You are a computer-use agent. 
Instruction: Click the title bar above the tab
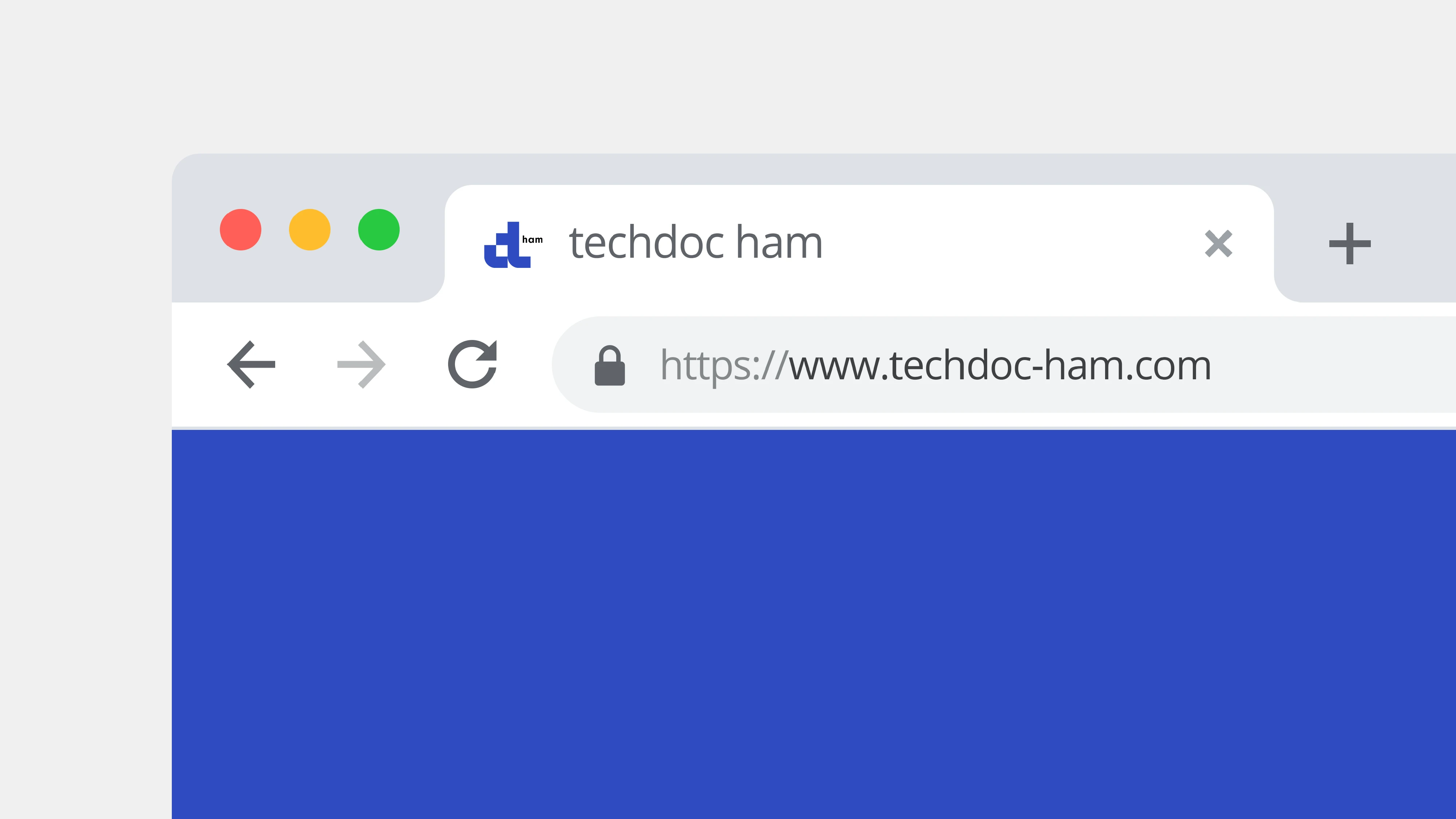pos(814,169)
